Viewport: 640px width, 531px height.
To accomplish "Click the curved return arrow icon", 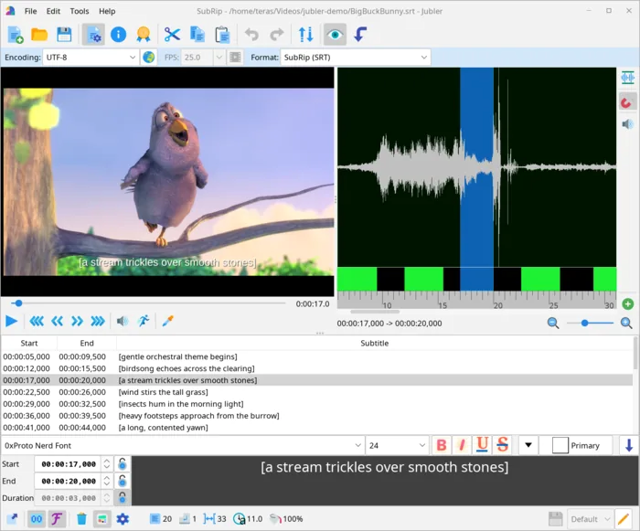I will (x=360, y=34).
